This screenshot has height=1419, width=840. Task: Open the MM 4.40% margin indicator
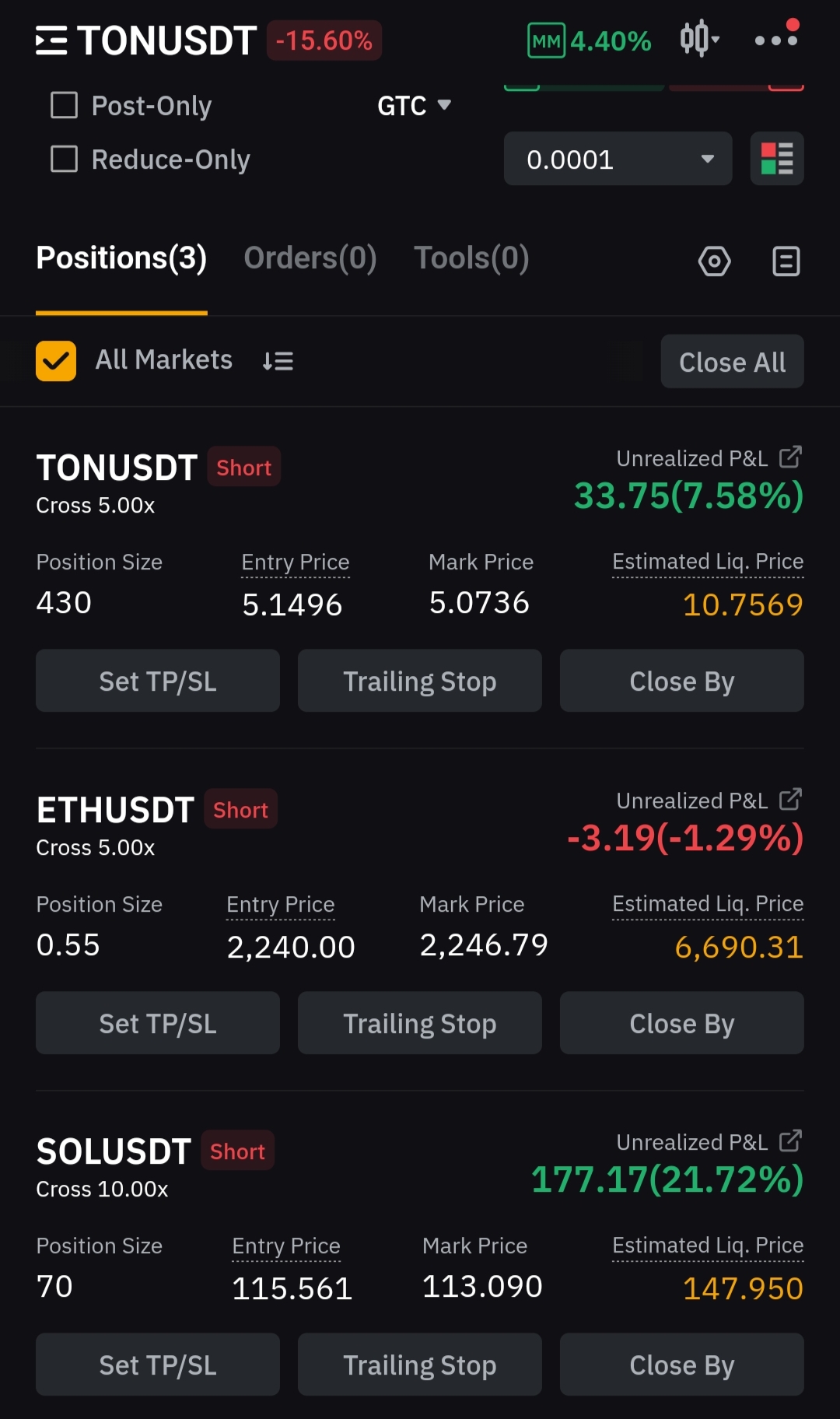(x=589, y=40)
